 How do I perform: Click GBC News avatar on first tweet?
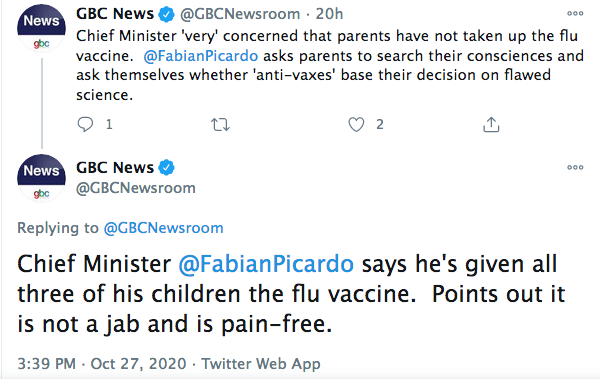tap(41, 28)
